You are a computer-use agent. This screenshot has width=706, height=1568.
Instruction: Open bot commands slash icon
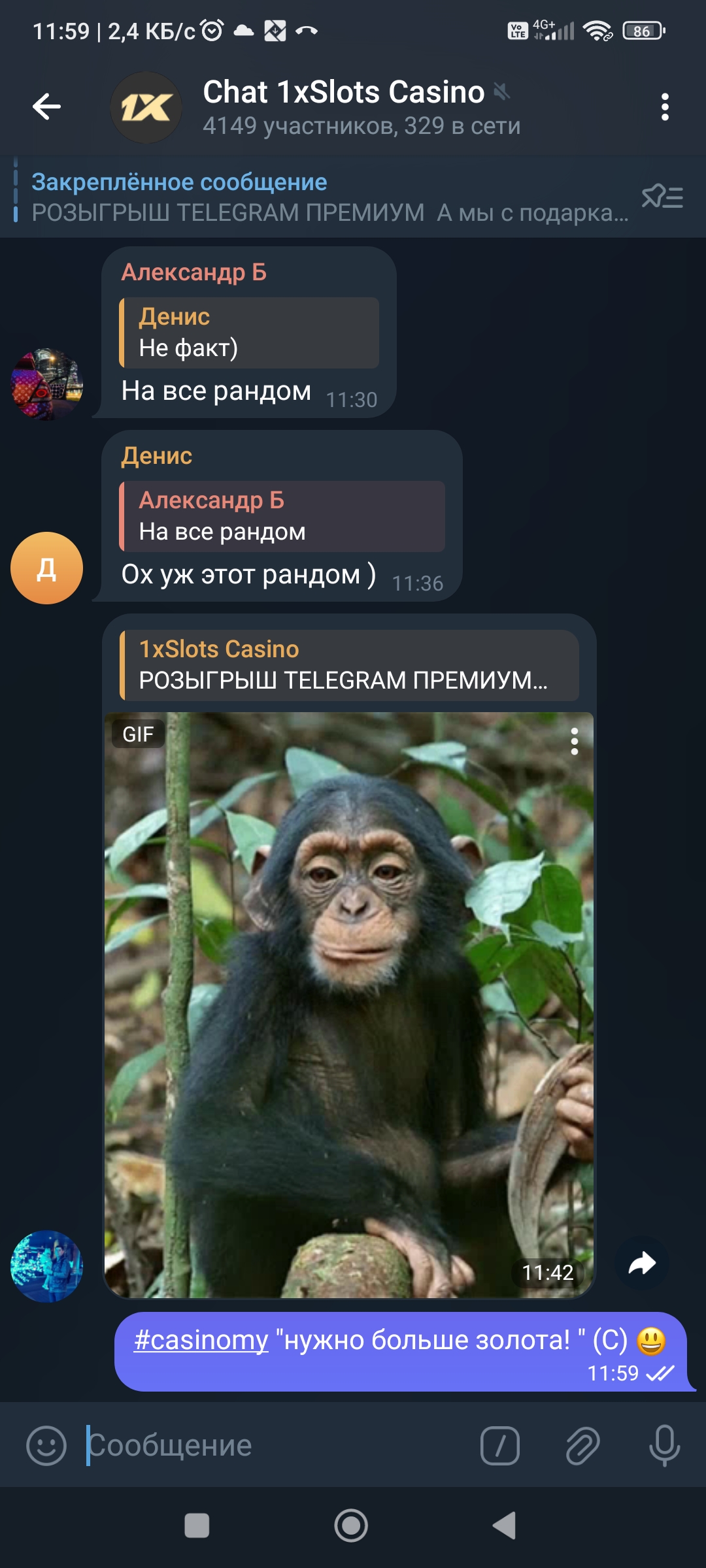point(500,1445)
